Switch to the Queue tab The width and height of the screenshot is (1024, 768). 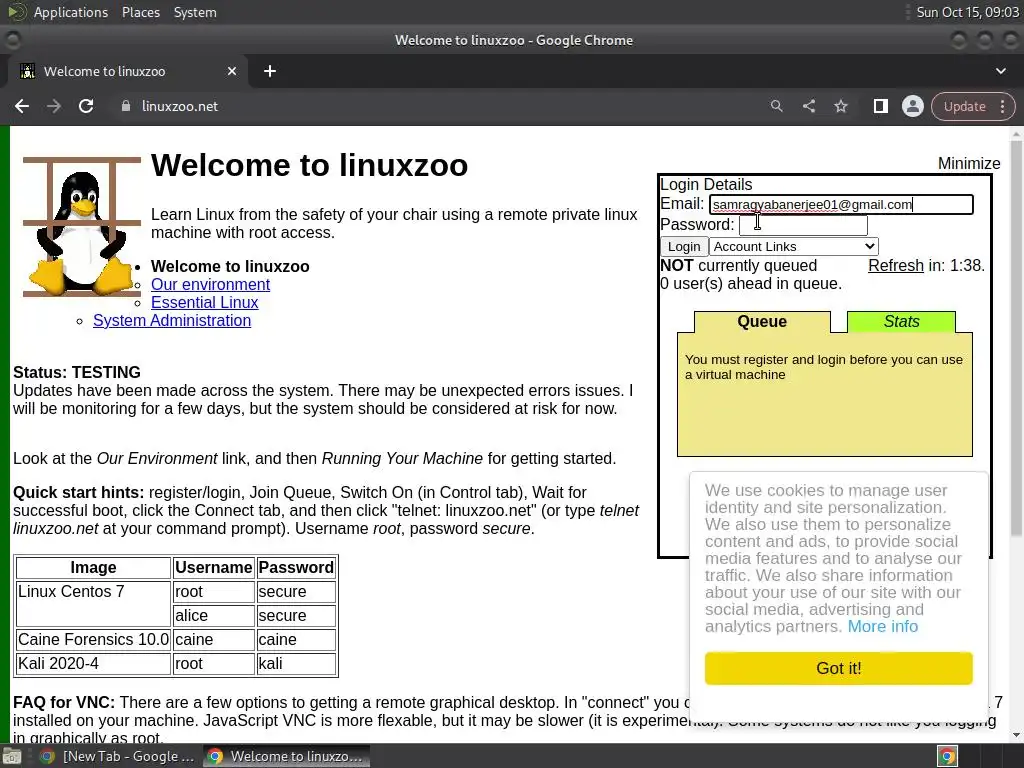tap(762, 321)
